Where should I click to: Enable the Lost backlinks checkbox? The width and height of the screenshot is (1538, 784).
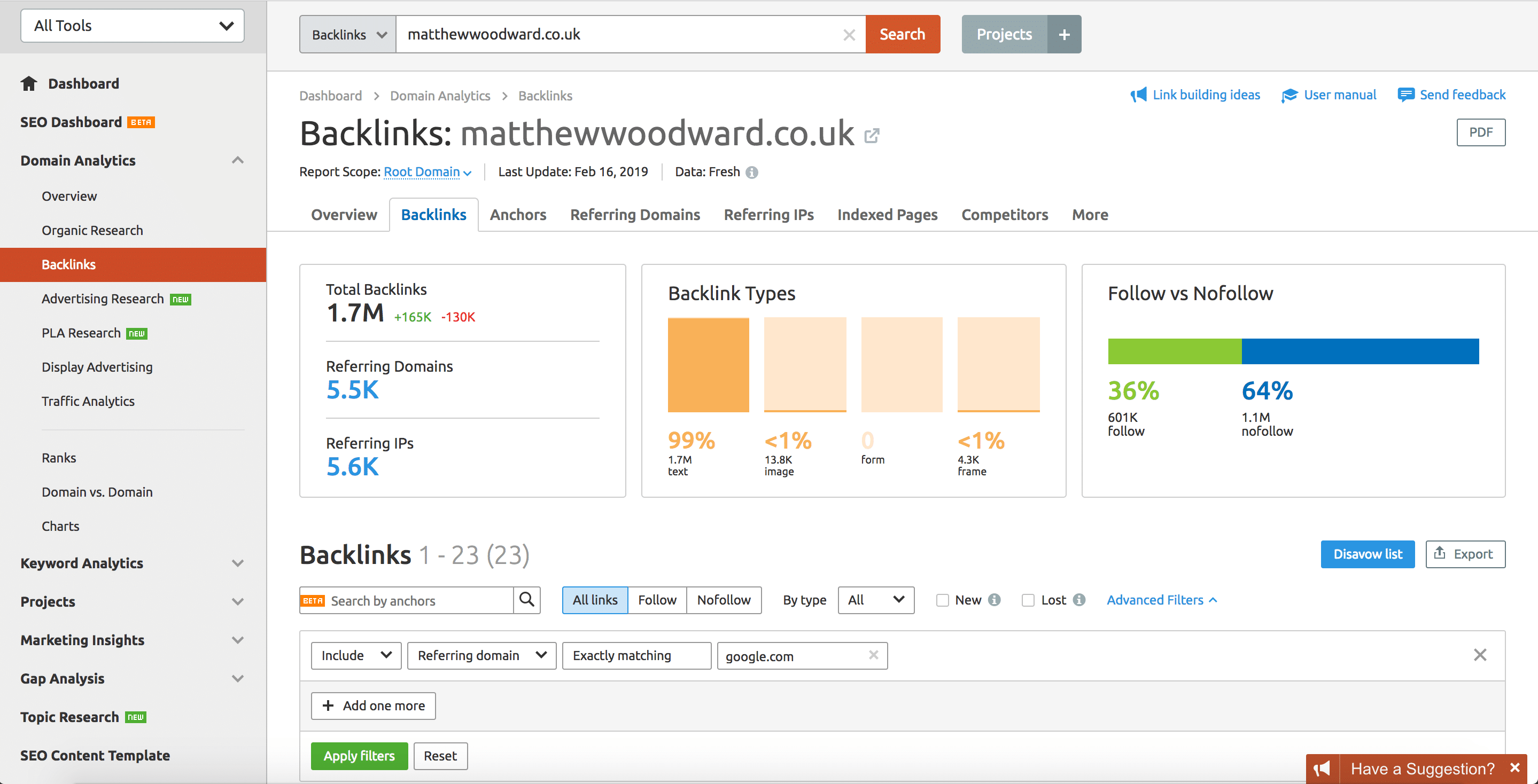coord(1028,600)
